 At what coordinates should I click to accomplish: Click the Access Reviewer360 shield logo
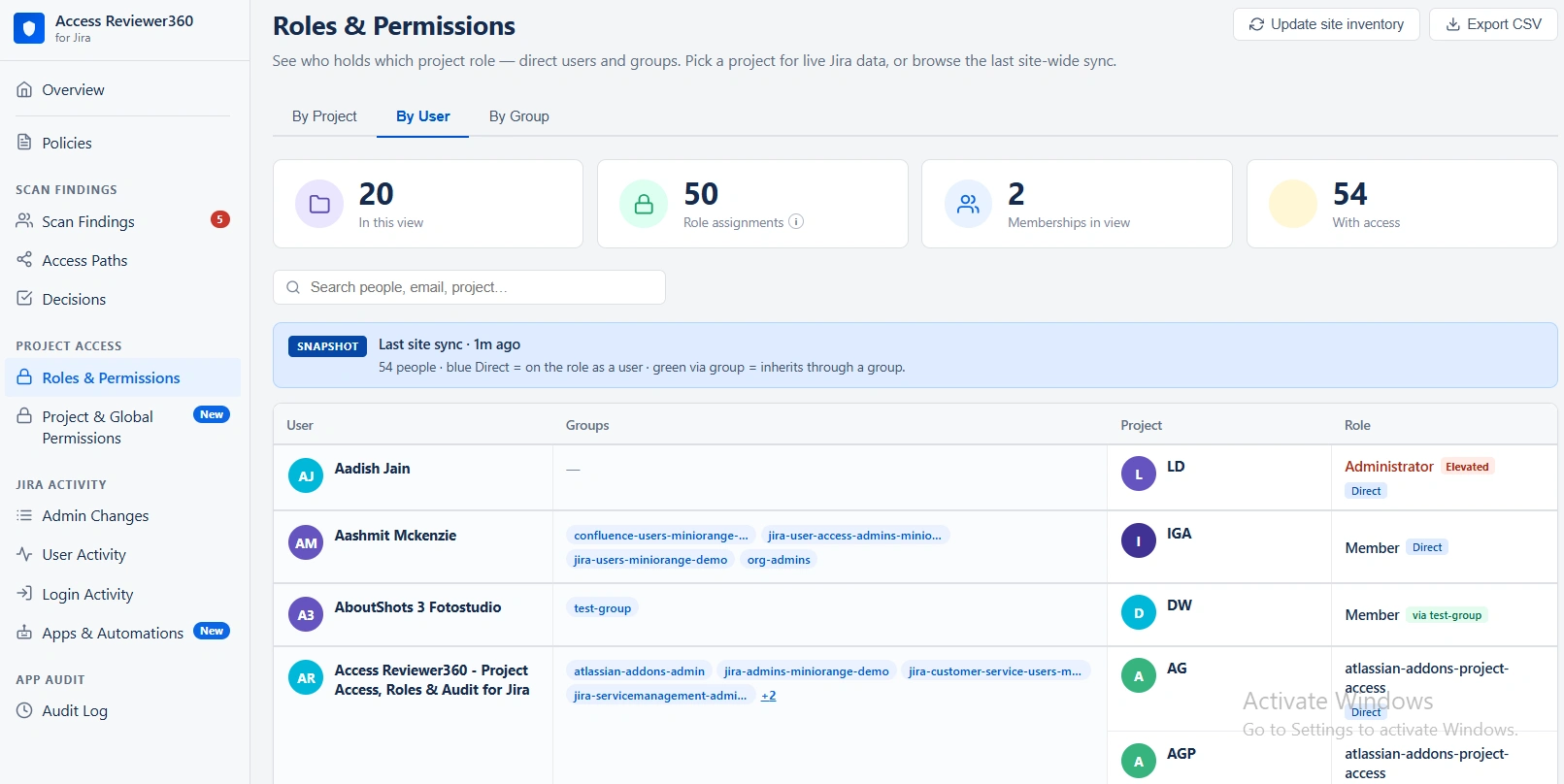(29, 28)
